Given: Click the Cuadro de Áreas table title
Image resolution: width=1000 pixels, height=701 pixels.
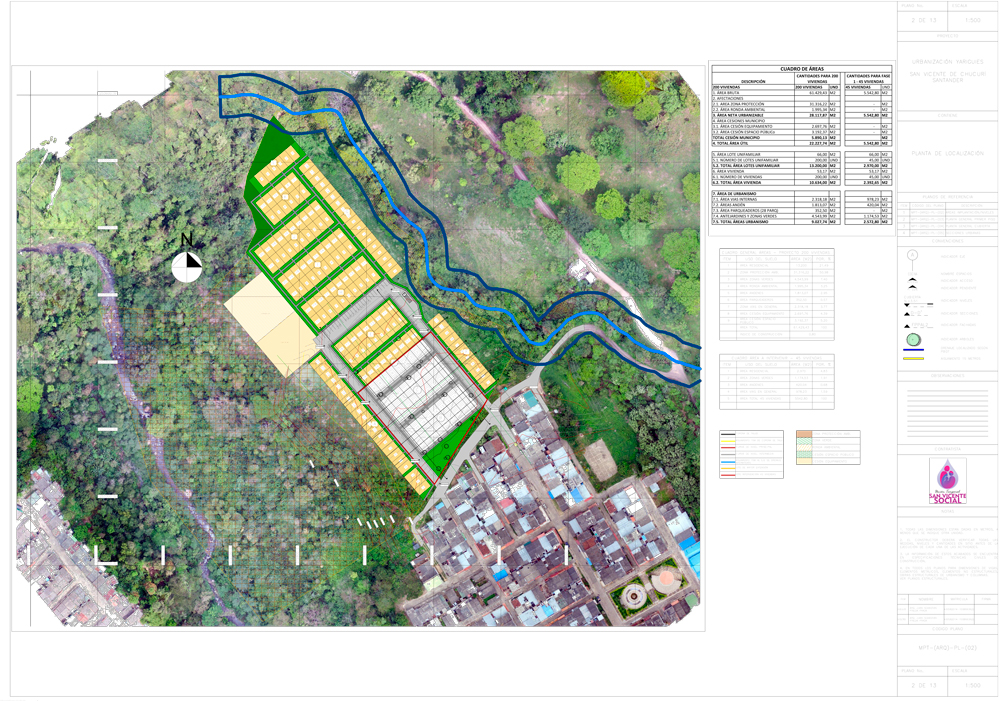Looking at the screenshot, I should point(801,69).
